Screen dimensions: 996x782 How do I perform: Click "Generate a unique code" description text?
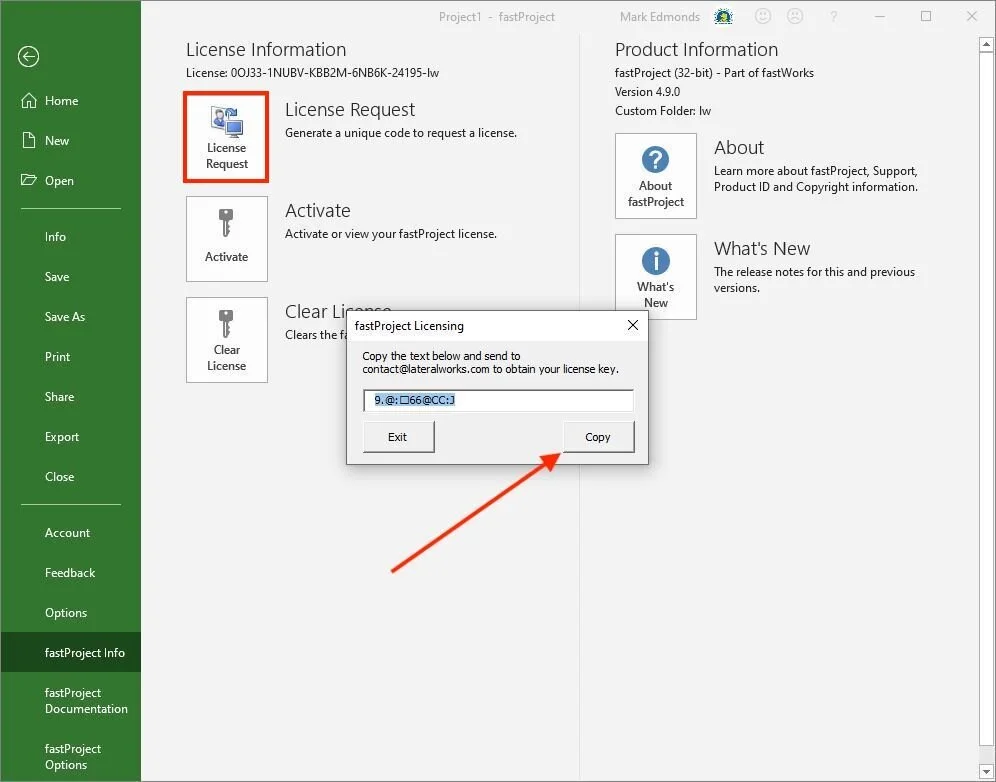(x=401, y=133)
